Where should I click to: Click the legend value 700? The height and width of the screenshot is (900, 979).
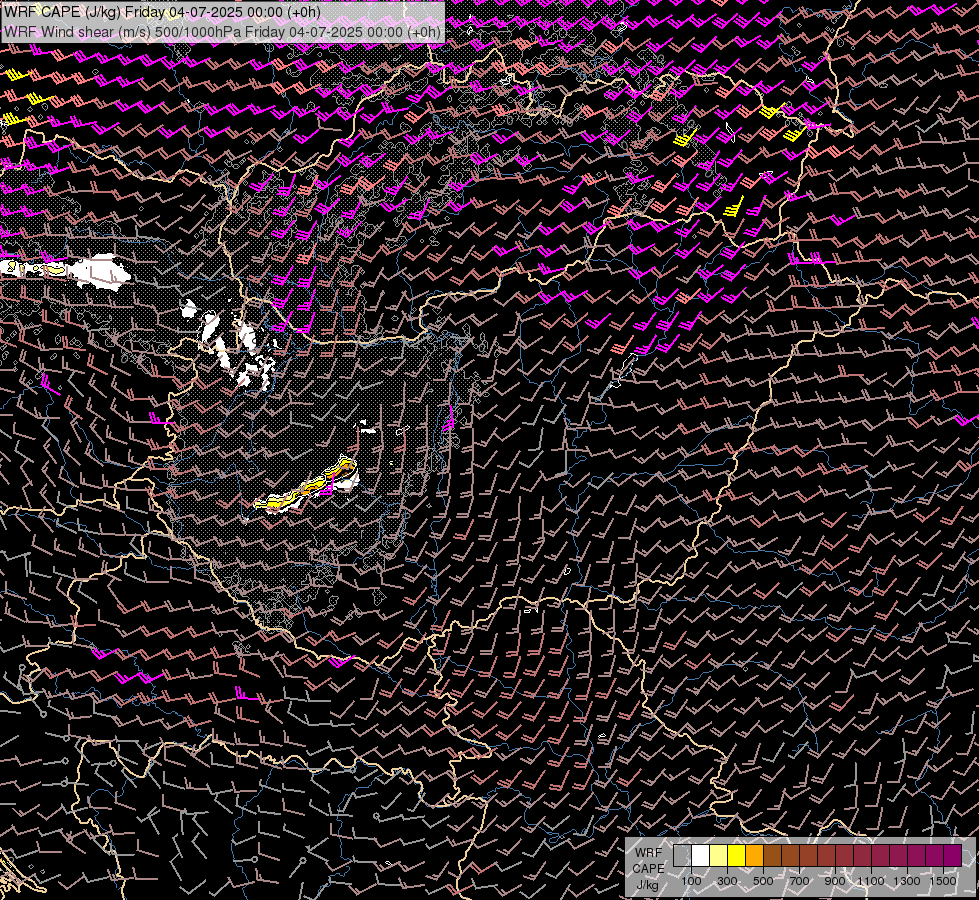799,881
